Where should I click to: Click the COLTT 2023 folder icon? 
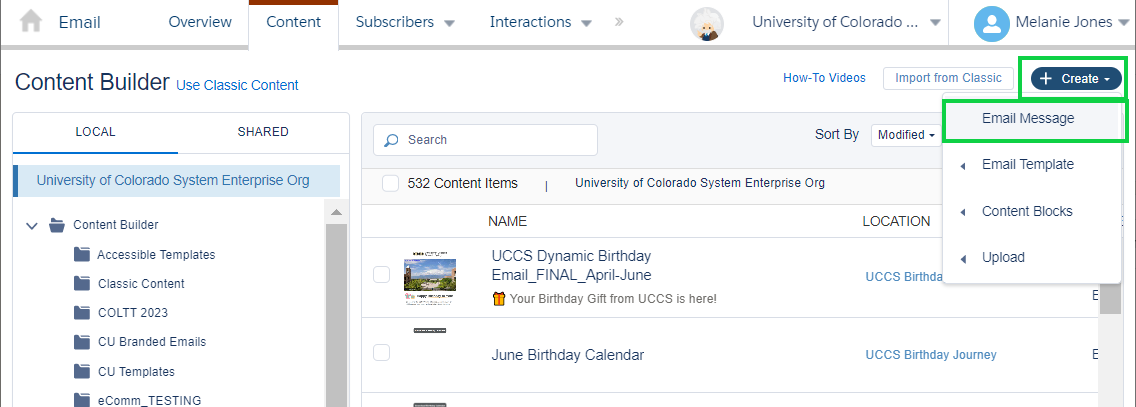(x=82, y=312)
